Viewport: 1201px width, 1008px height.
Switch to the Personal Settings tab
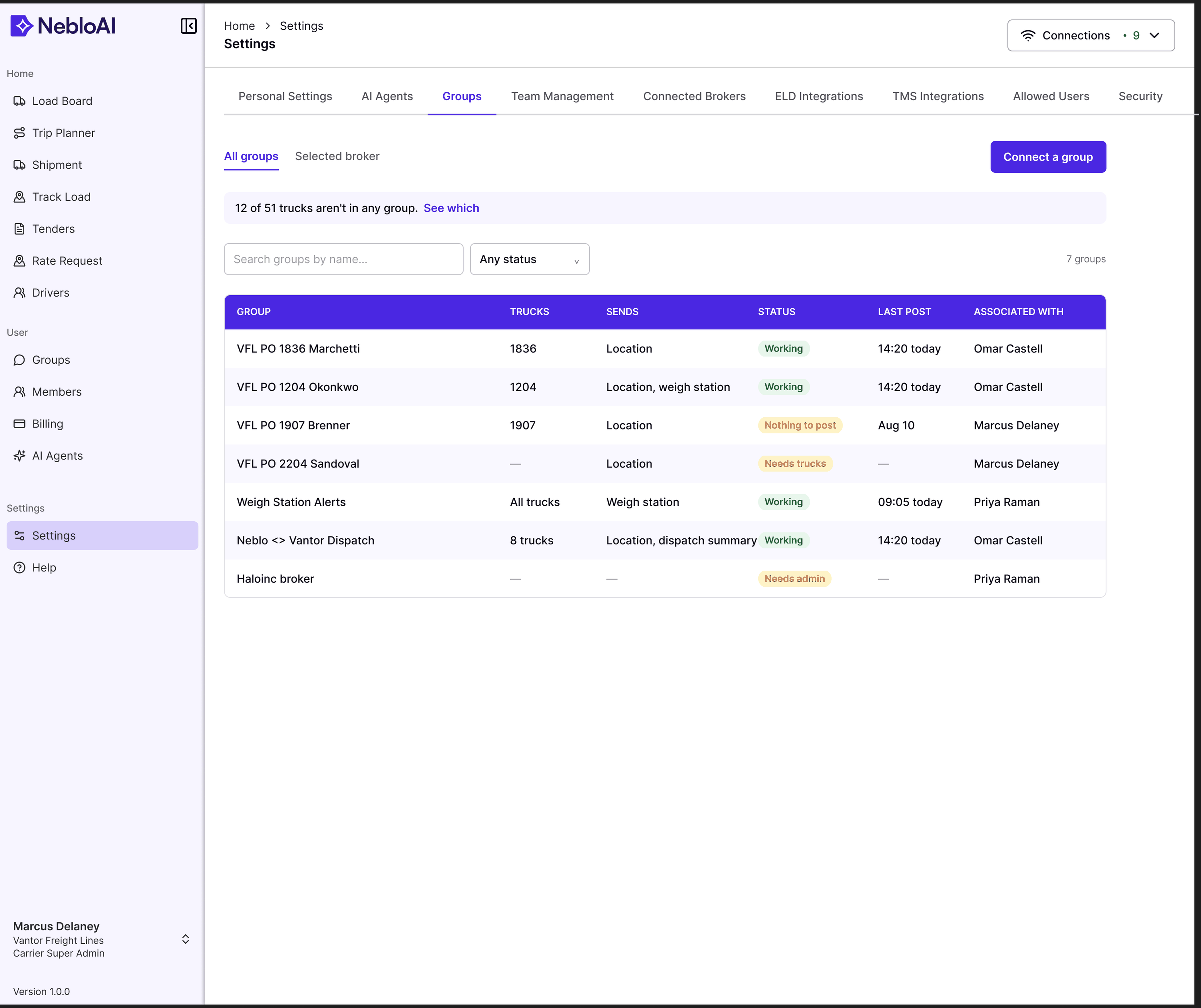click(x=285, y=96)
